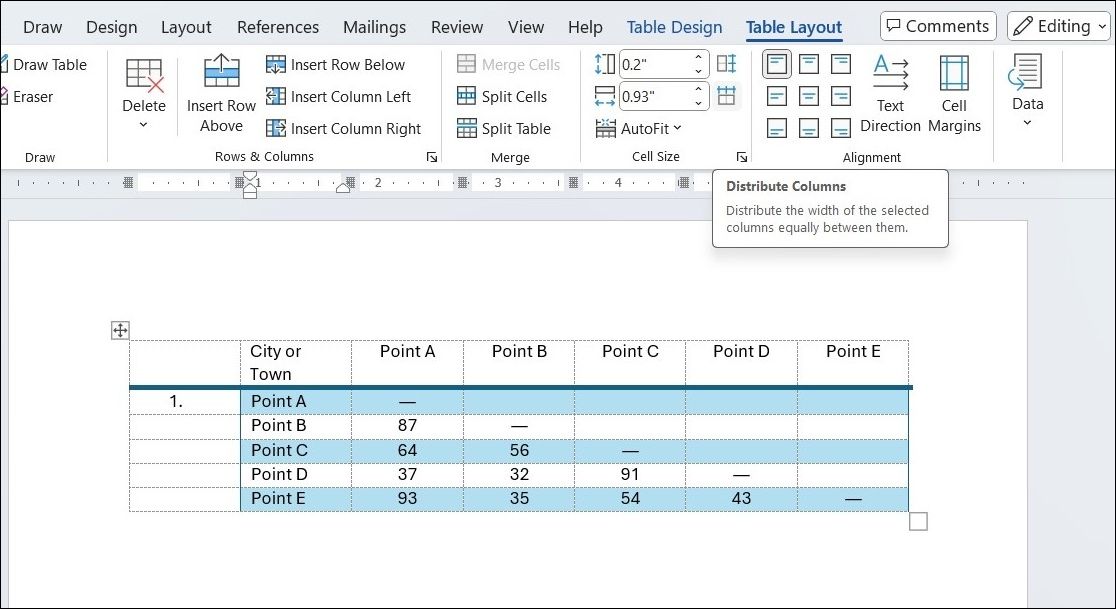Click the Split Cells button
This screenshot has width=1116, height=609.
click(502, 97)
